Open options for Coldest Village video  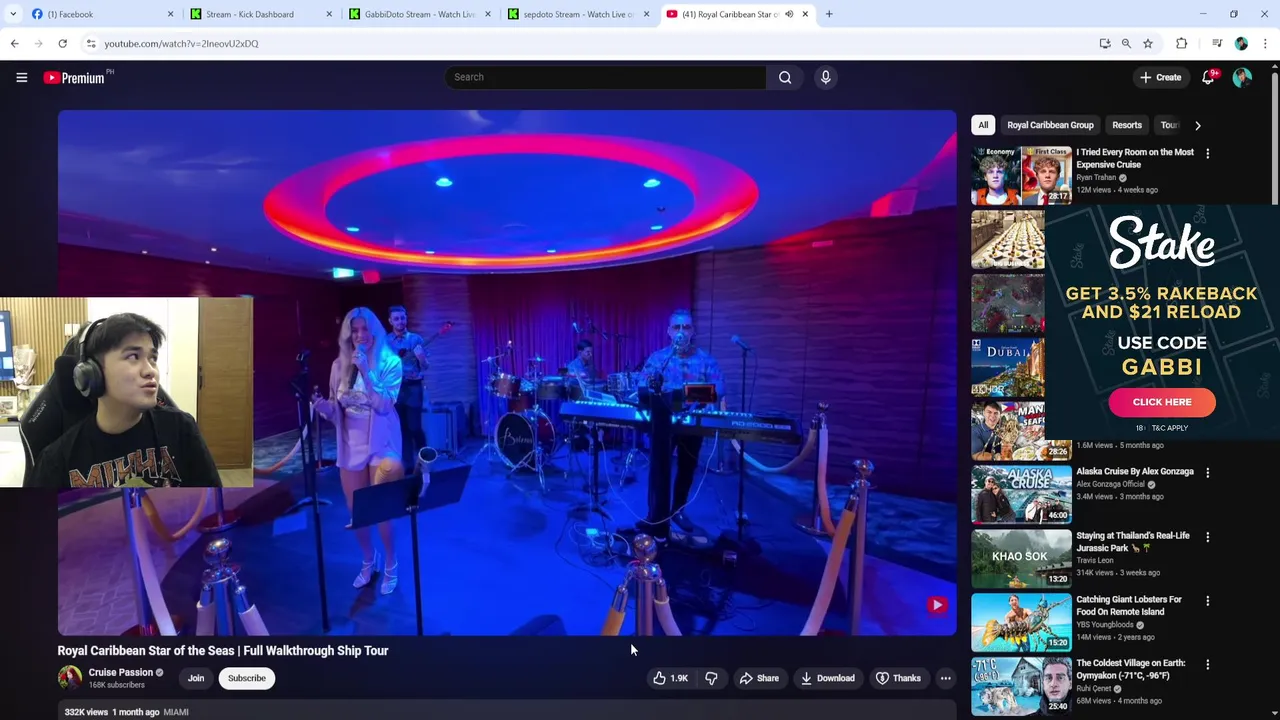1207,665
